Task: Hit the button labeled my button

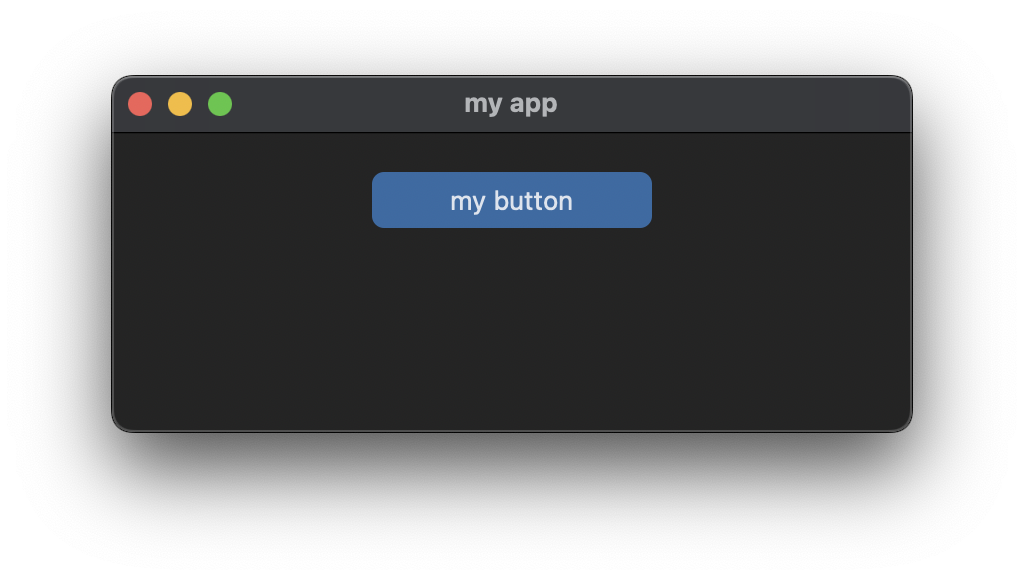Action: (x=511, y=200)
